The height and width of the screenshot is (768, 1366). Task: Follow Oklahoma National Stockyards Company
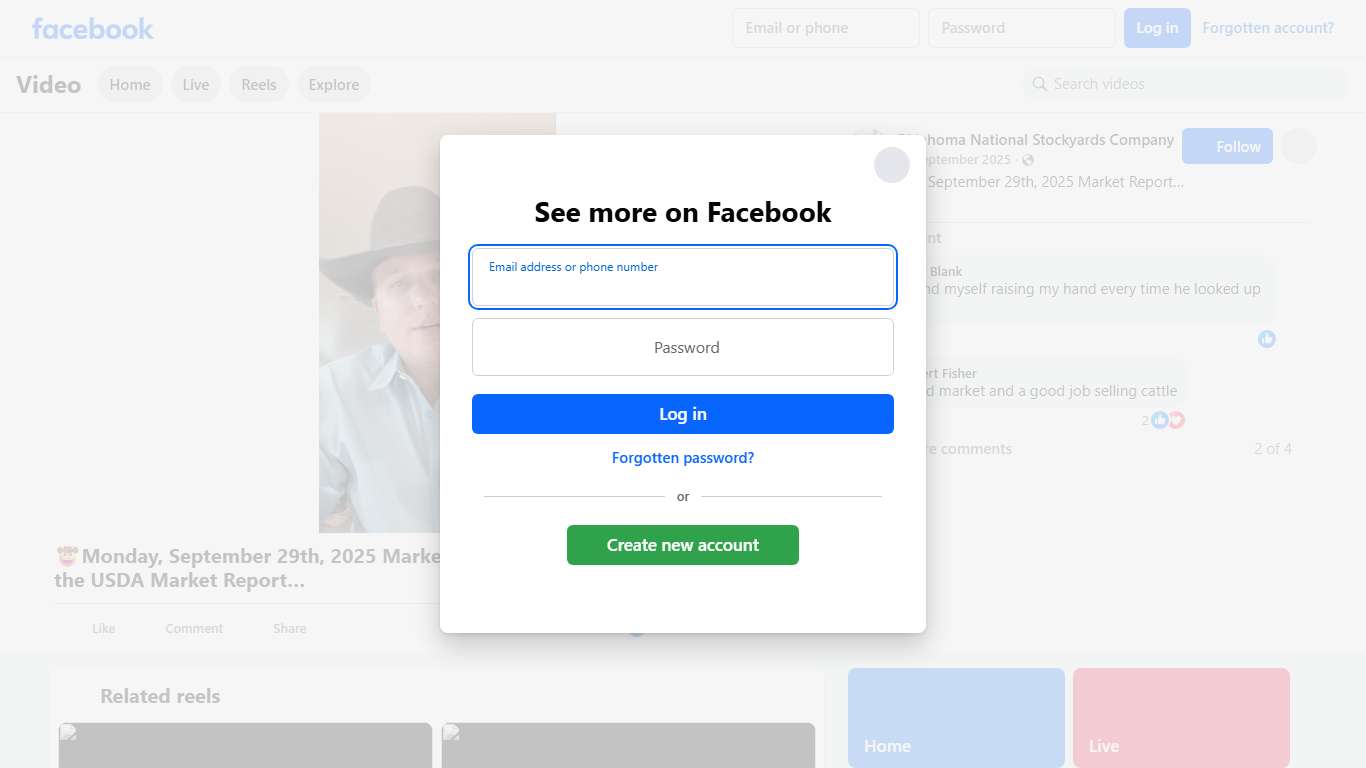coord(1227,146)
